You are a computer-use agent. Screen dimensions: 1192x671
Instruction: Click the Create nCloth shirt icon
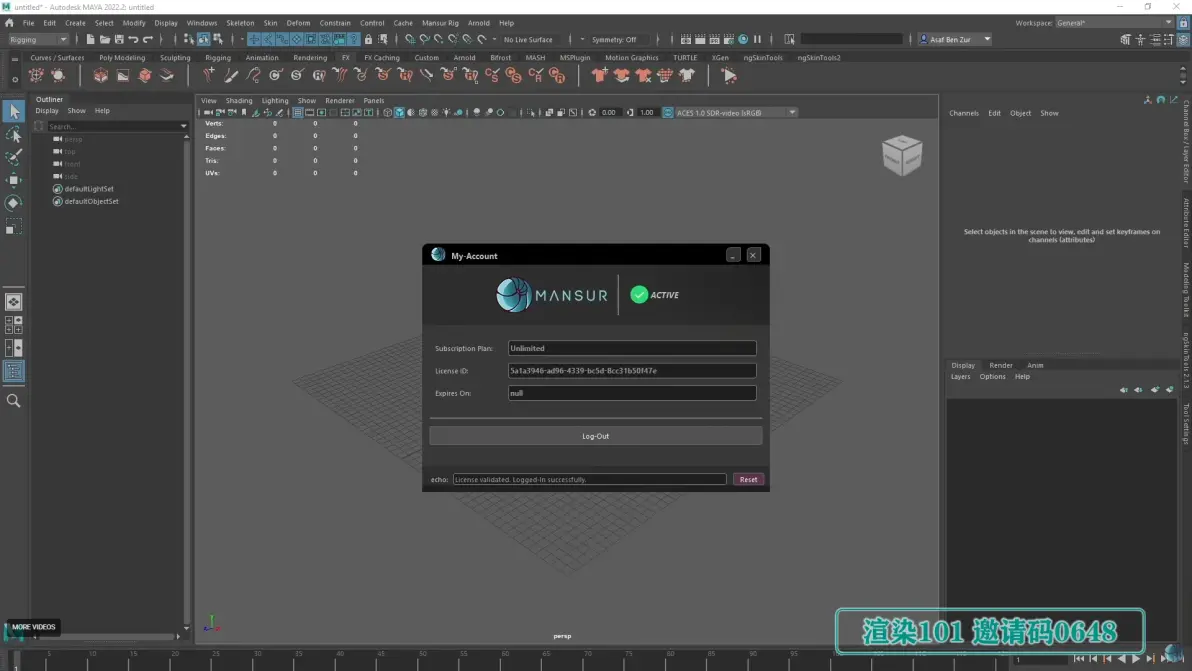tap(599, 75)
